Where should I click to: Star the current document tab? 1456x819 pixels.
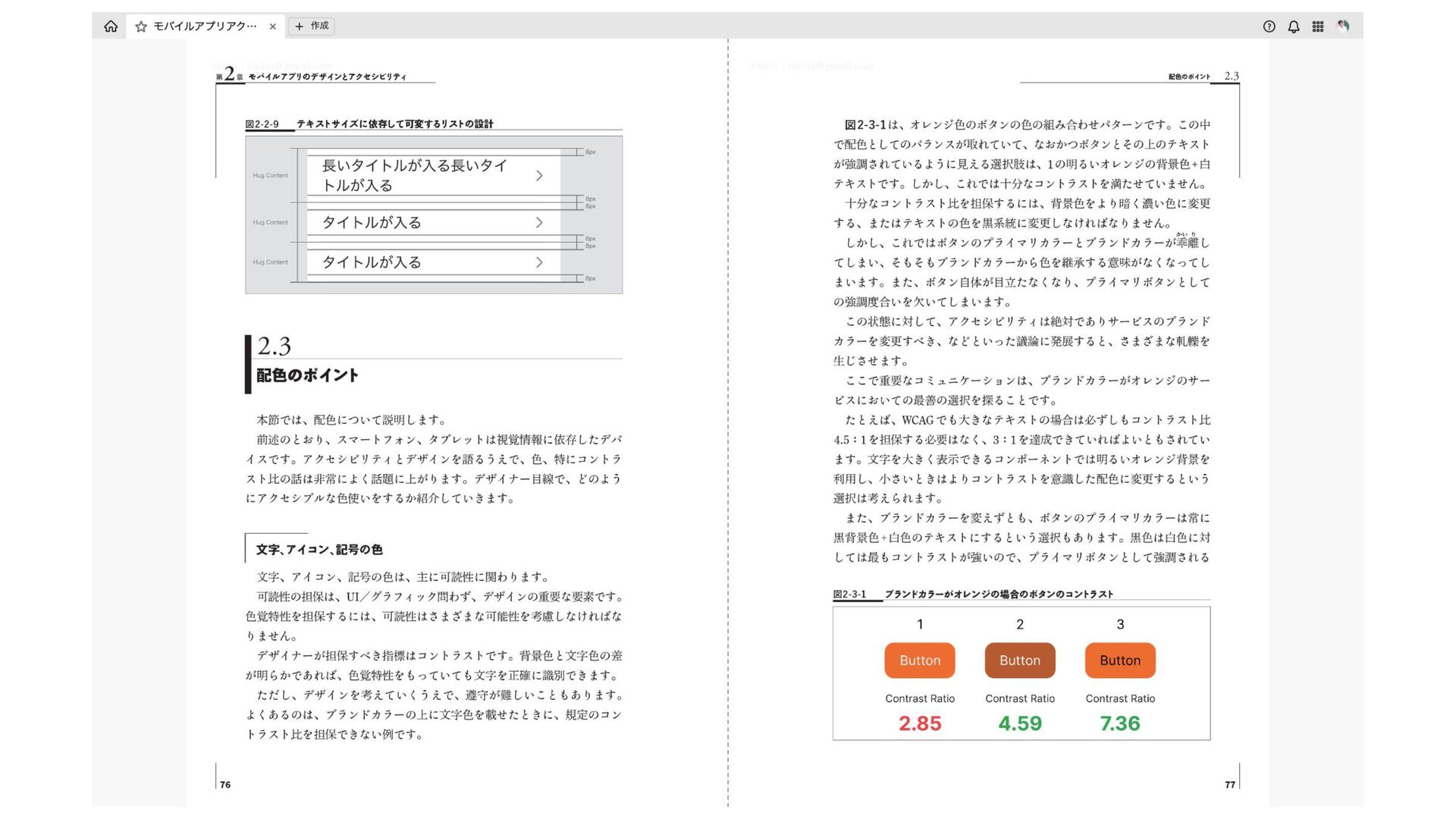click(141, 27)
